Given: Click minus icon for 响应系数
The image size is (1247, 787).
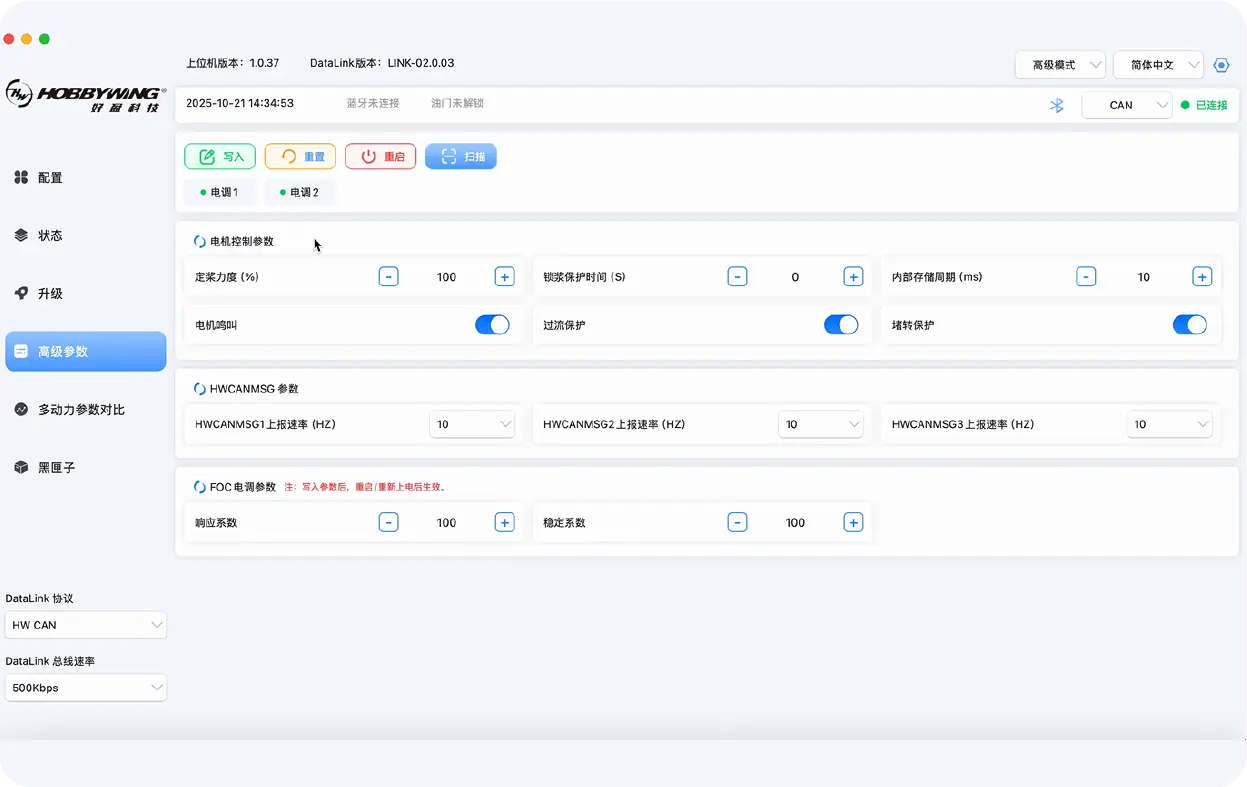Looking at the screenshot, I should (x=389, y=522).
